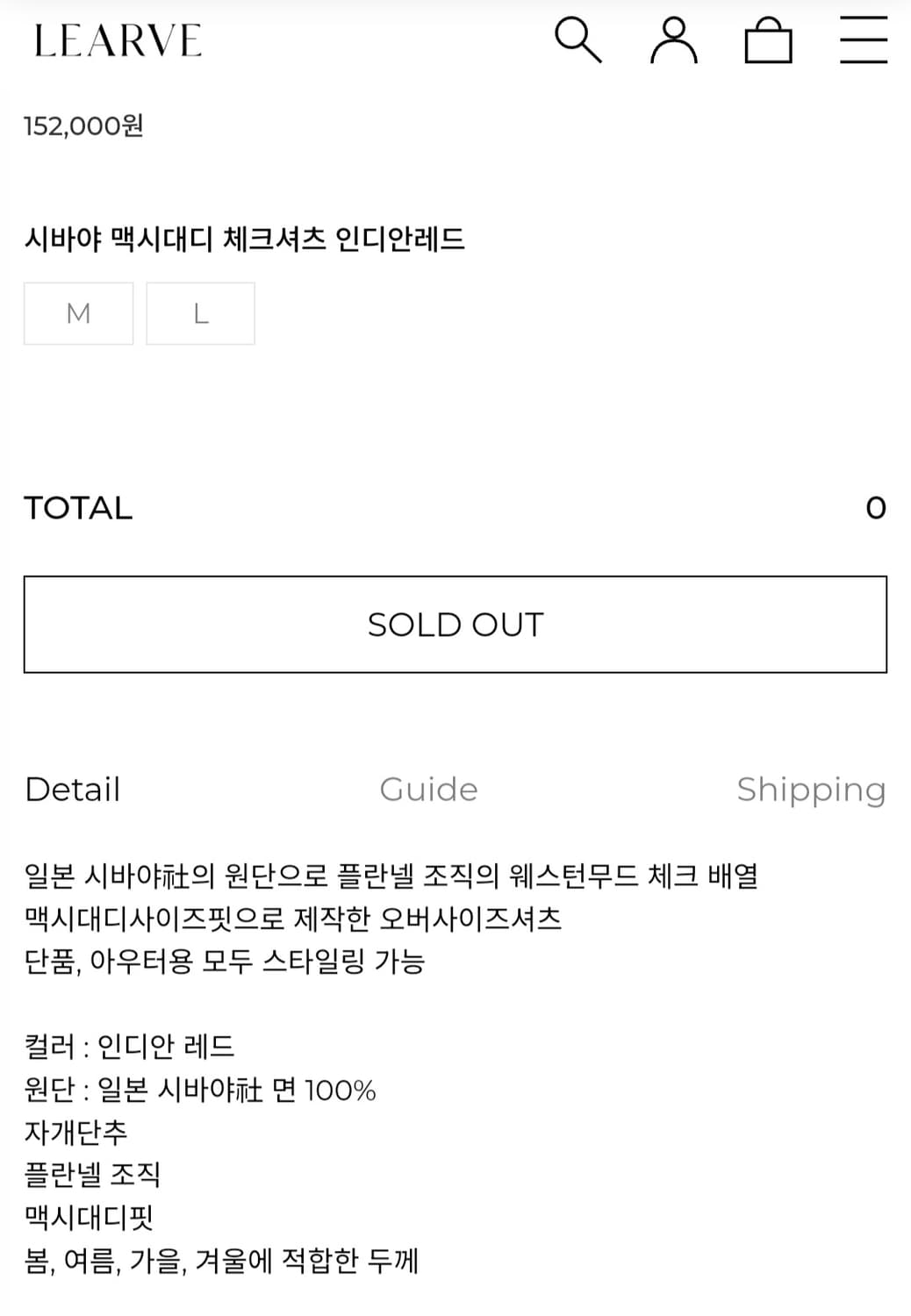911x1316 pixels.
Task: Click the 원단 면 100% description line
Action: [x=200, y=1090]
